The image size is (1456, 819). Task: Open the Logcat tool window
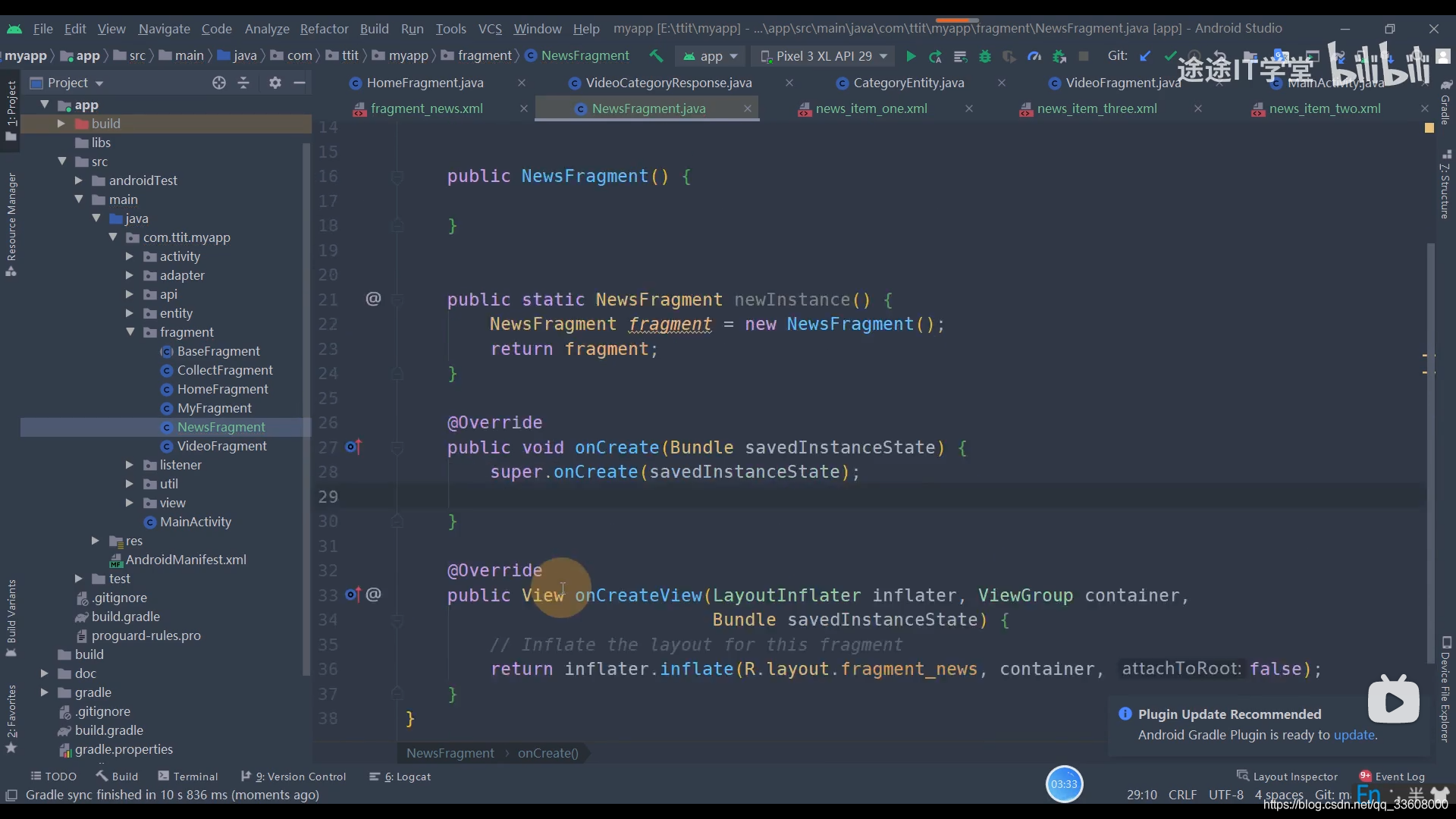tap(400, 777)
